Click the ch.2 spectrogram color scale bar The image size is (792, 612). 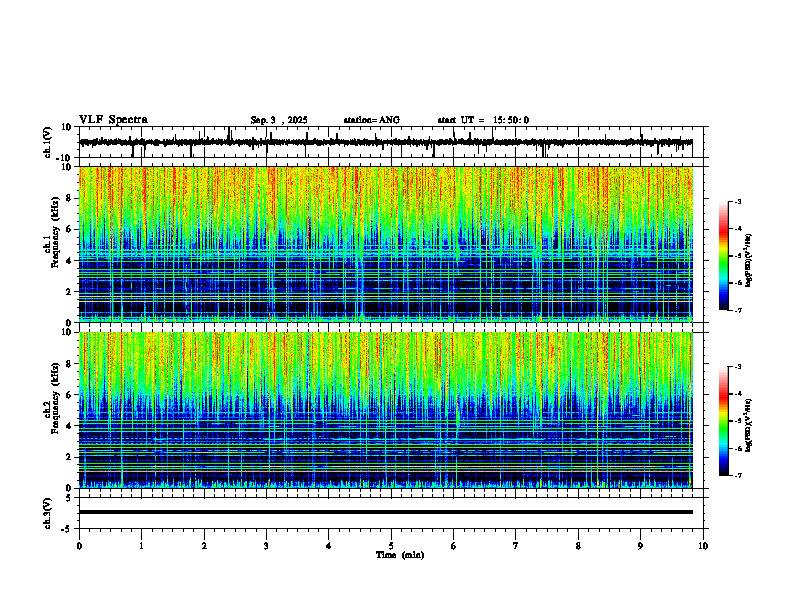point(723,421)
